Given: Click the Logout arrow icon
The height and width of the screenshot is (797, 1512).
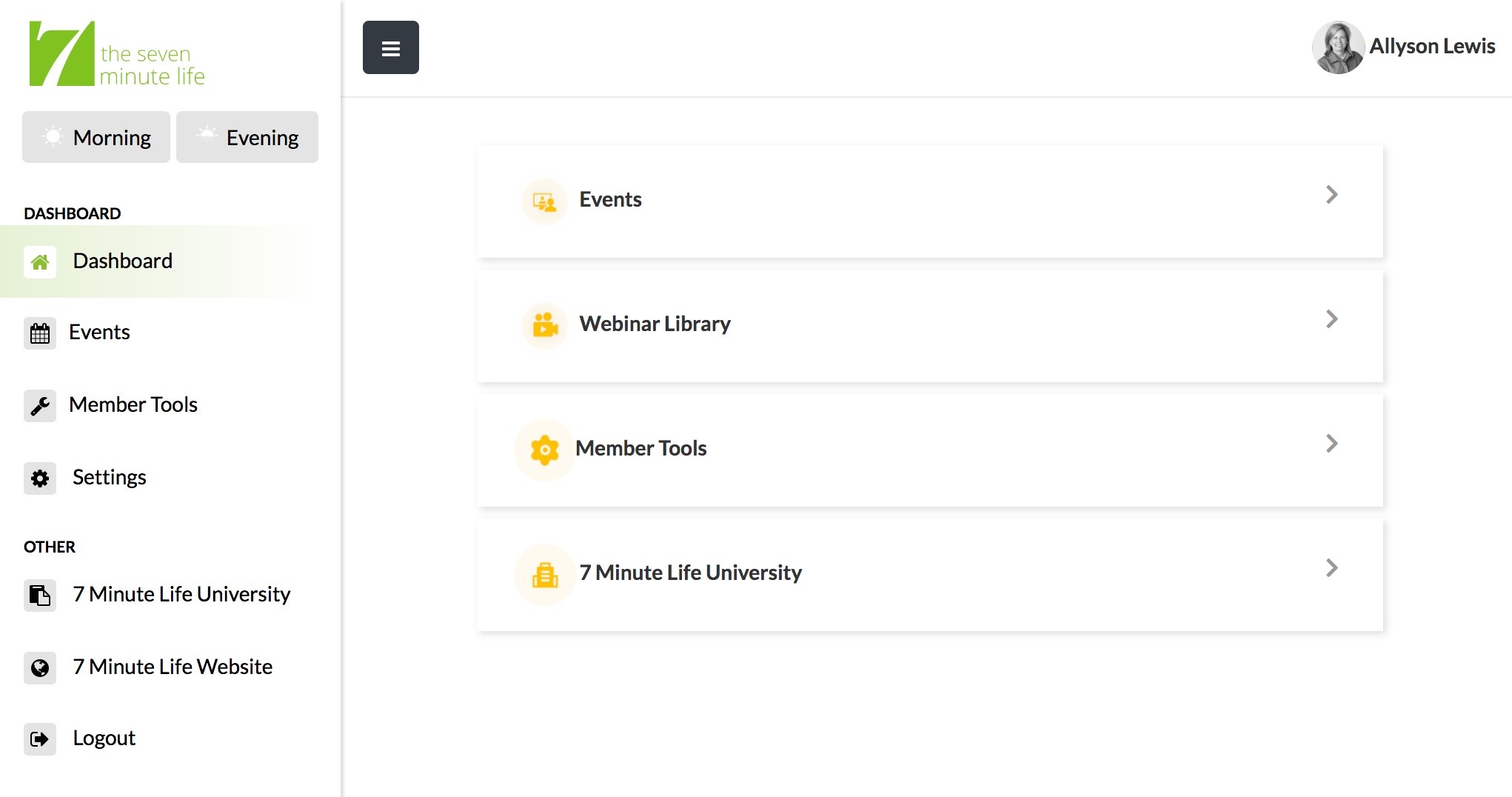Looking at the screenshot, I should pos(40,739).
